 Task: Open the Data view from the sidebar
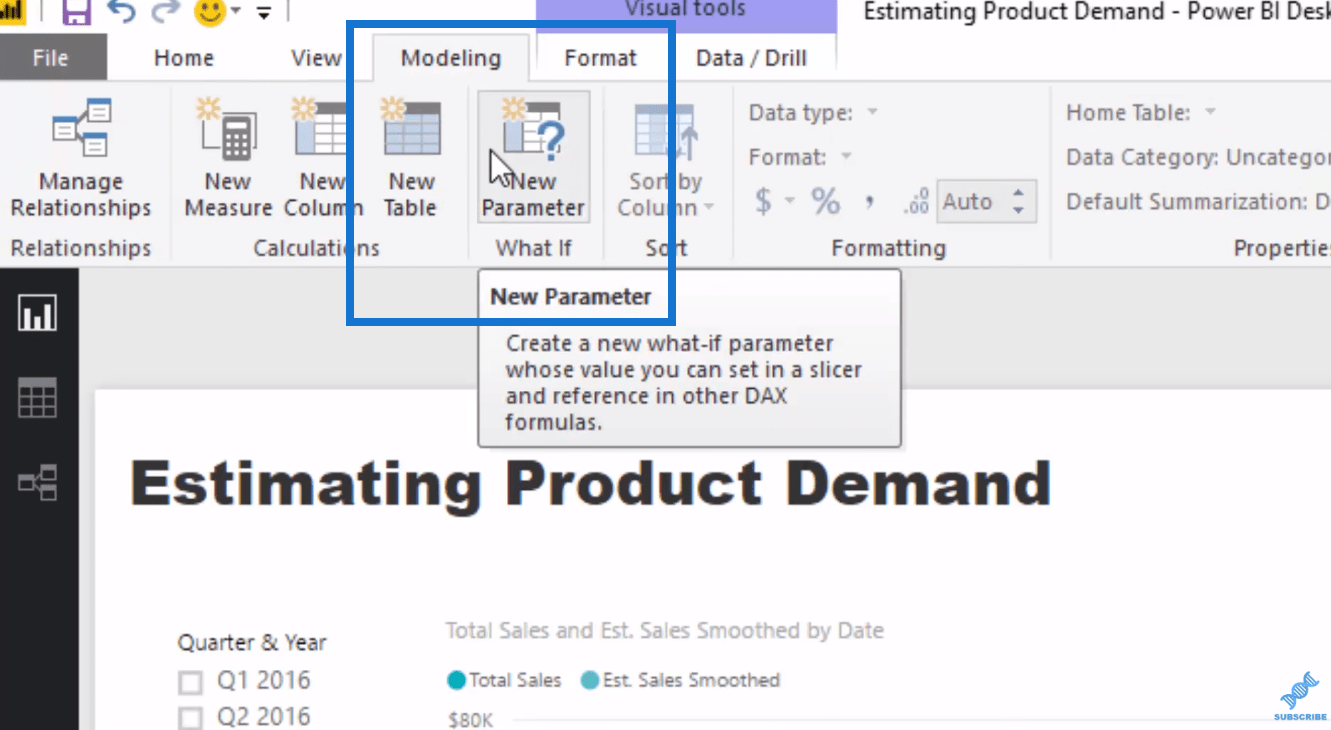tap(39, 399)
